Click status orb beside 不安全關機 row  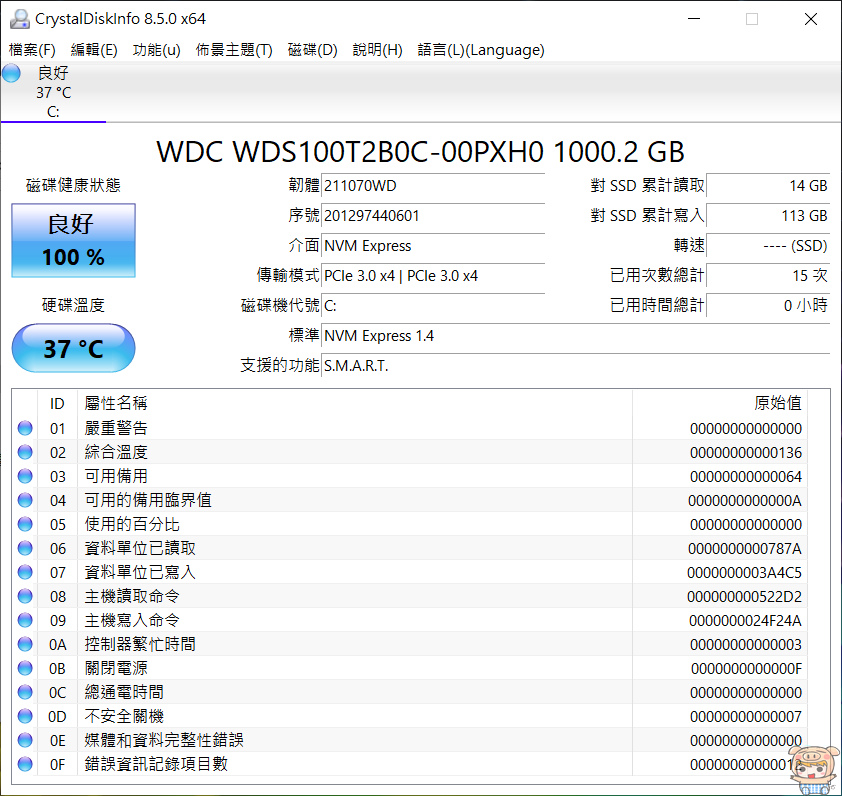pos(25,716)
